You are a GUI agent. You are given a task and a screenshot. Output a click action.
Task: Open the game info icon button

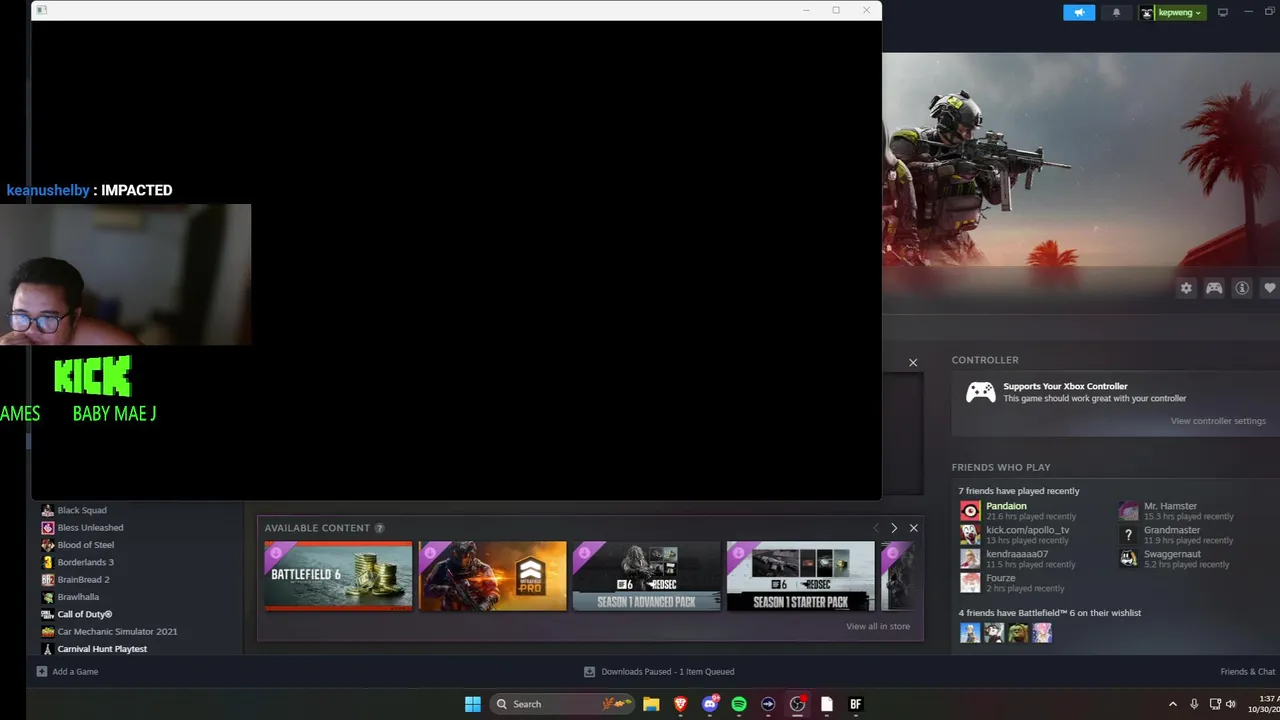pos(1242,288)
